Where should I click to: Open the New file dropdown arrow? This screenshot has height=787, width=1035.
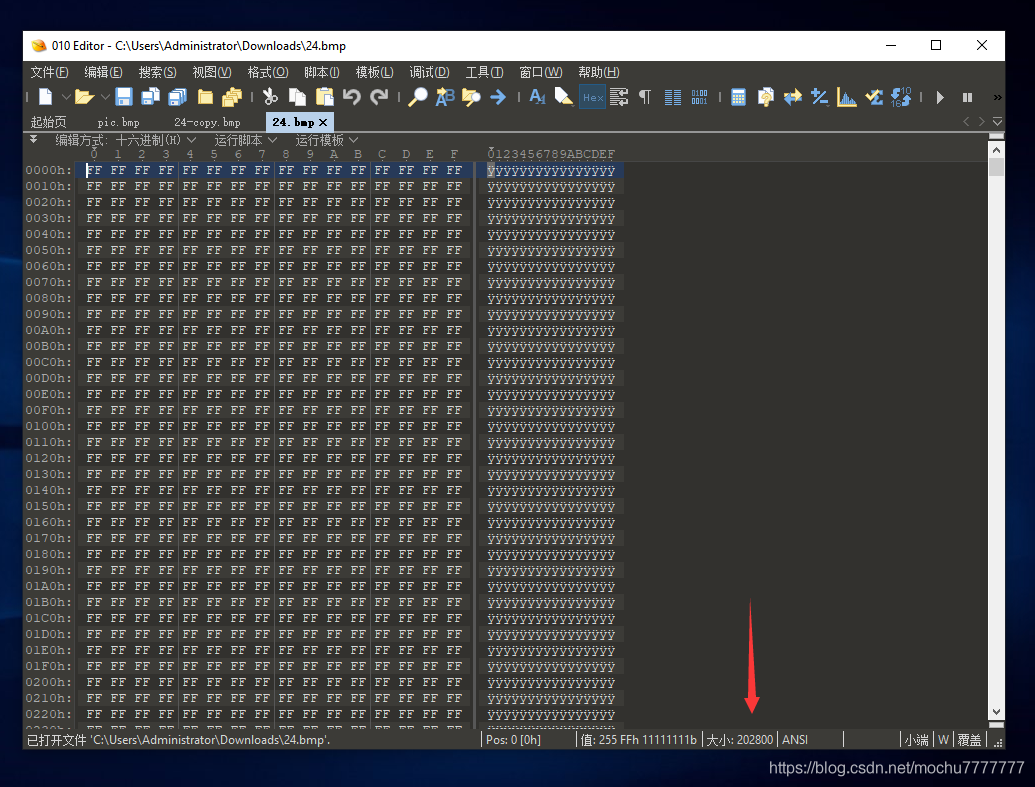pyautogui.click(x=66, y=97)
